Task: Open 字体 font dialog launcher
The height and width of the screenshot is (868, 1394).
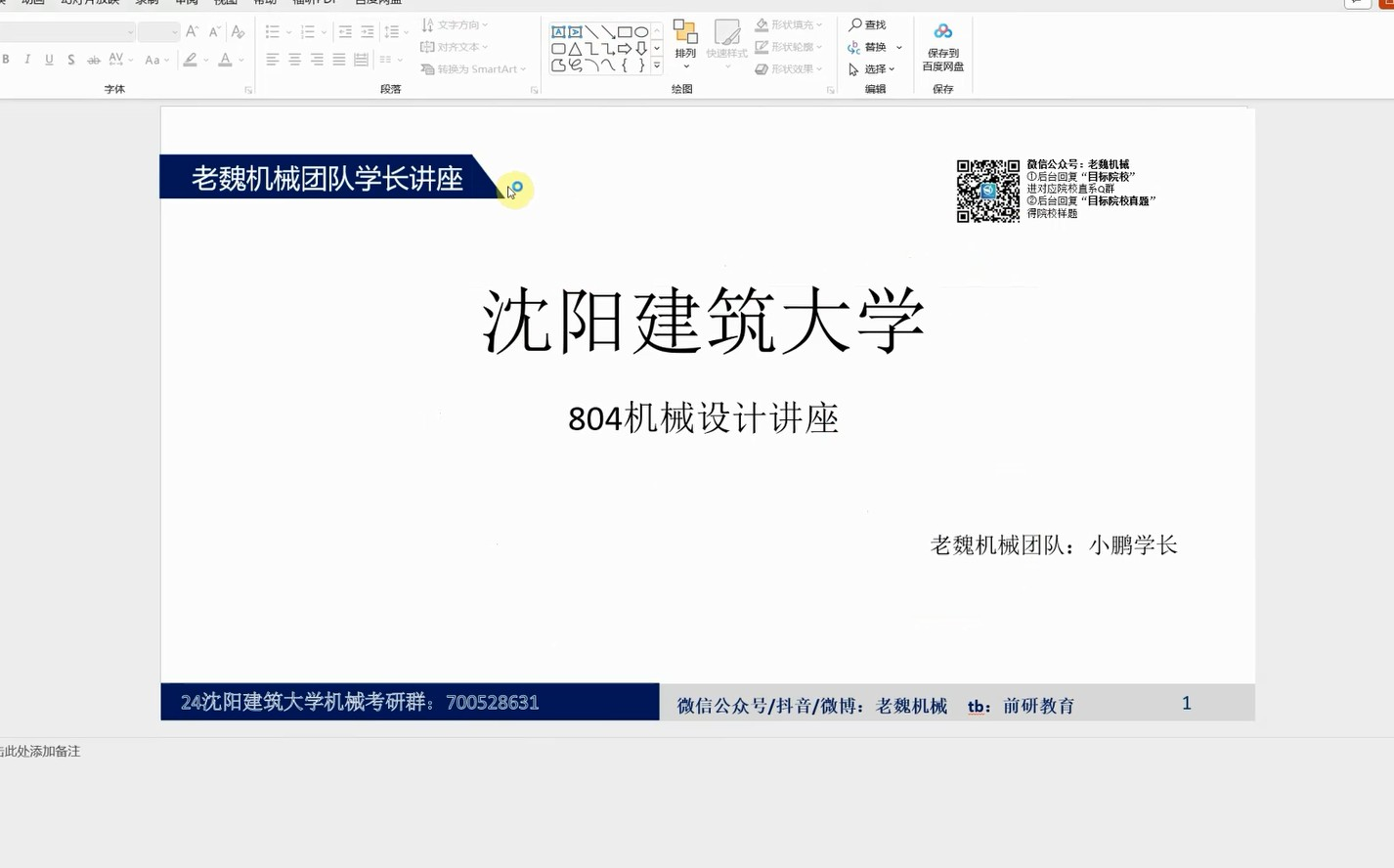Action: pos(248,90)
